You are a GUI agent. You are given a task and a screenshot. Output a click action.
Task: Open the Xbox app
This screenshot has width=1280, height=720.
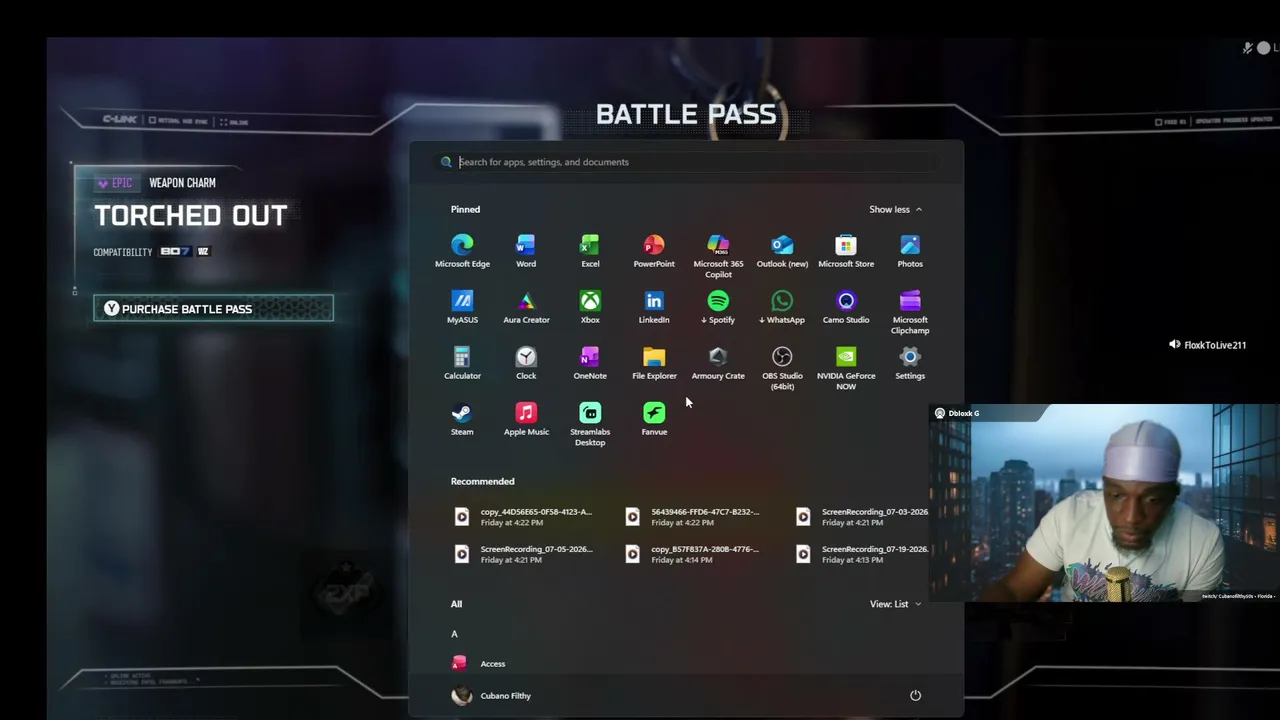point(590,307)
